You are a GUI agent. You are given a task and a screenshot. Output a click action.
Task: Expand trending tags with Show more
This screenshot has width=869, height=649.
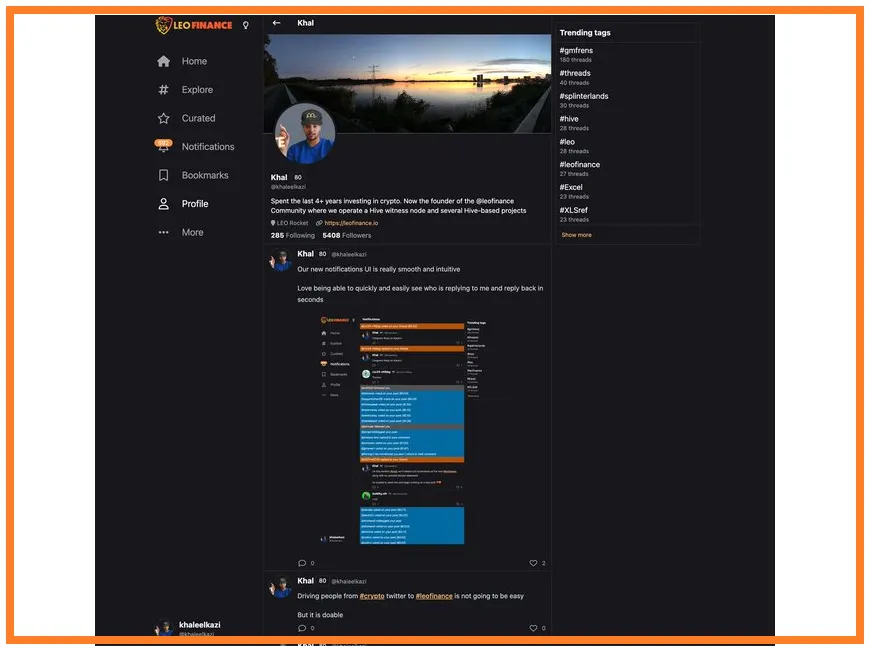click(x=576, y=235)
